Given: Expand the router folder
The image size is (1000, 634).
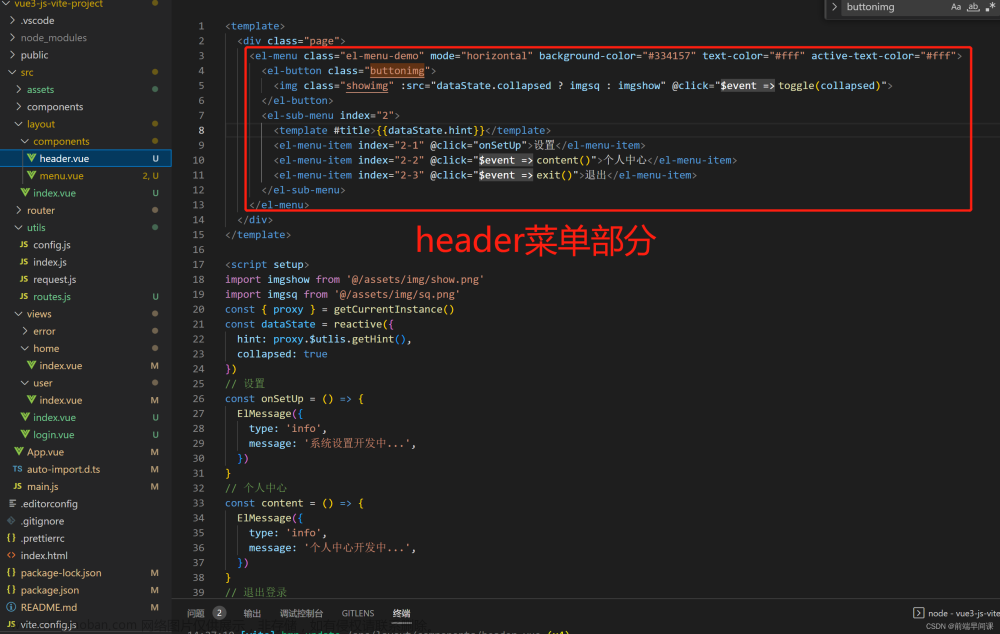Looking at the screenshot, I should (18, 210).
